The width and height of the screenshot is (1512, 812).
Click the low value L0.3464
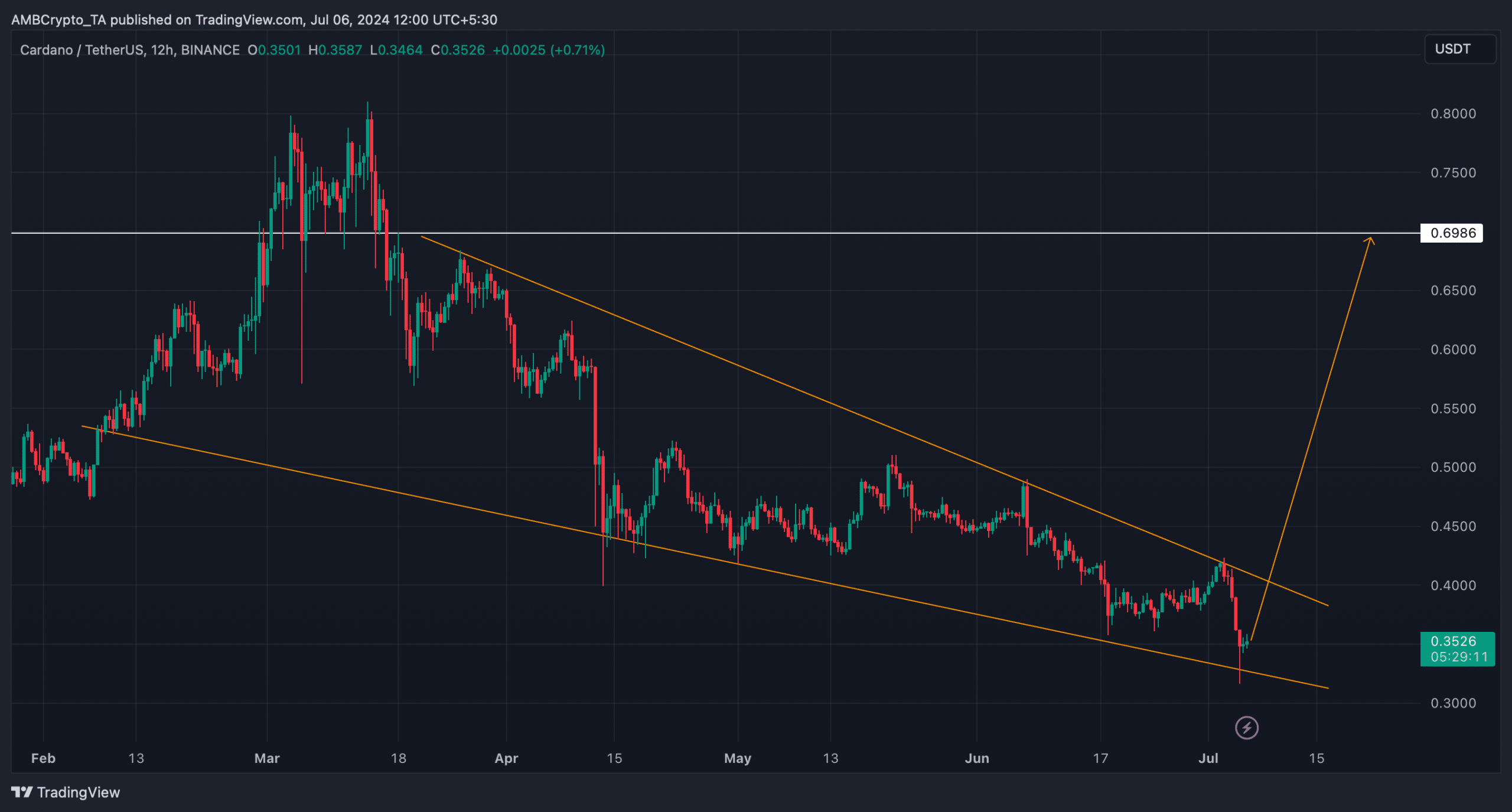(x=396, y=50)
